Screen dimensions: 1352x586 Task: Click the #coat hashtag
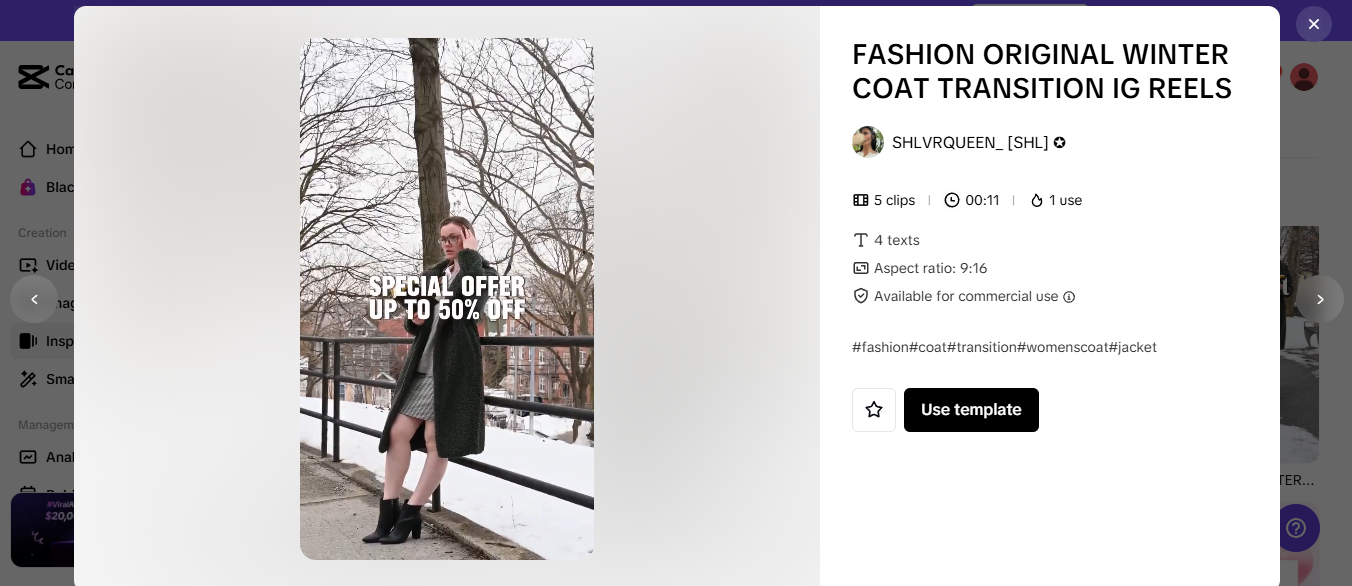tap(928, 347)
